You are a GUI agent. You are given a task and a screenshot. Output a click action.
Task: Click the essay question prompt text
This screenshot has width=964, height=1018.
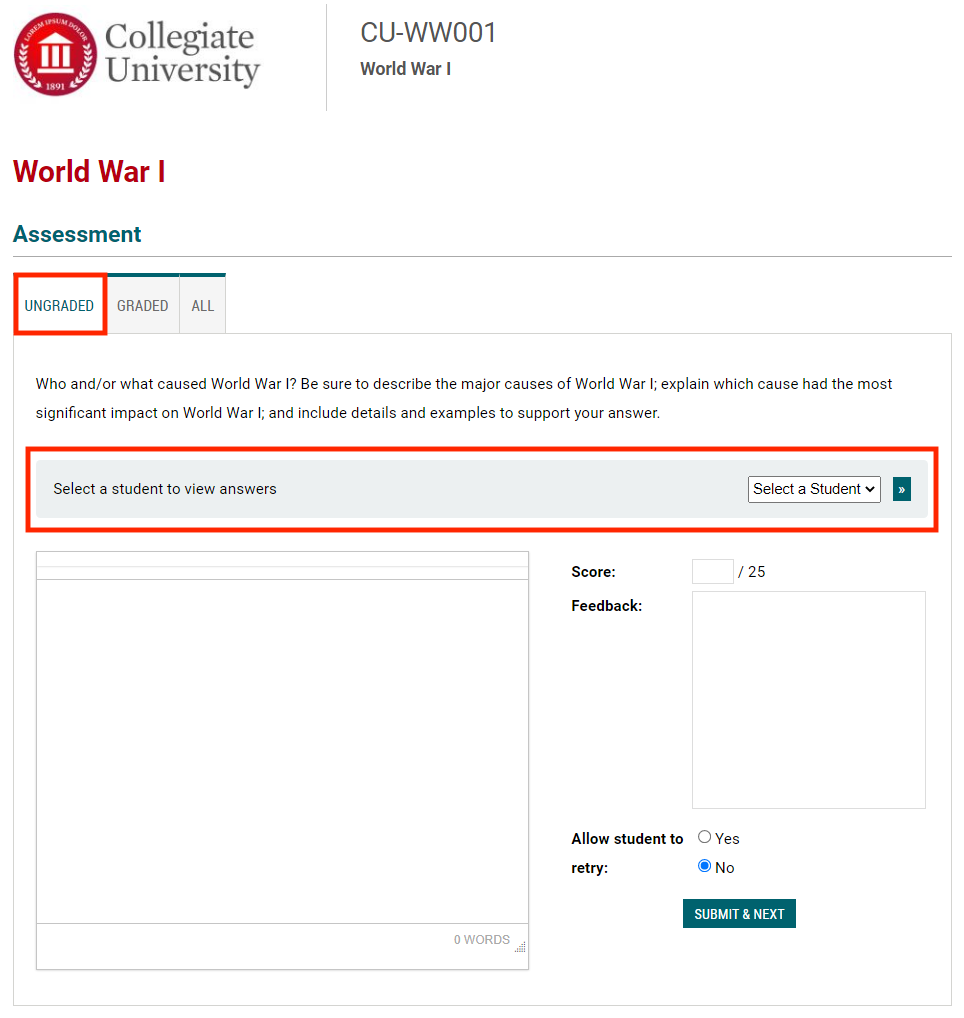pyautogui.click(x=463, y=398)
